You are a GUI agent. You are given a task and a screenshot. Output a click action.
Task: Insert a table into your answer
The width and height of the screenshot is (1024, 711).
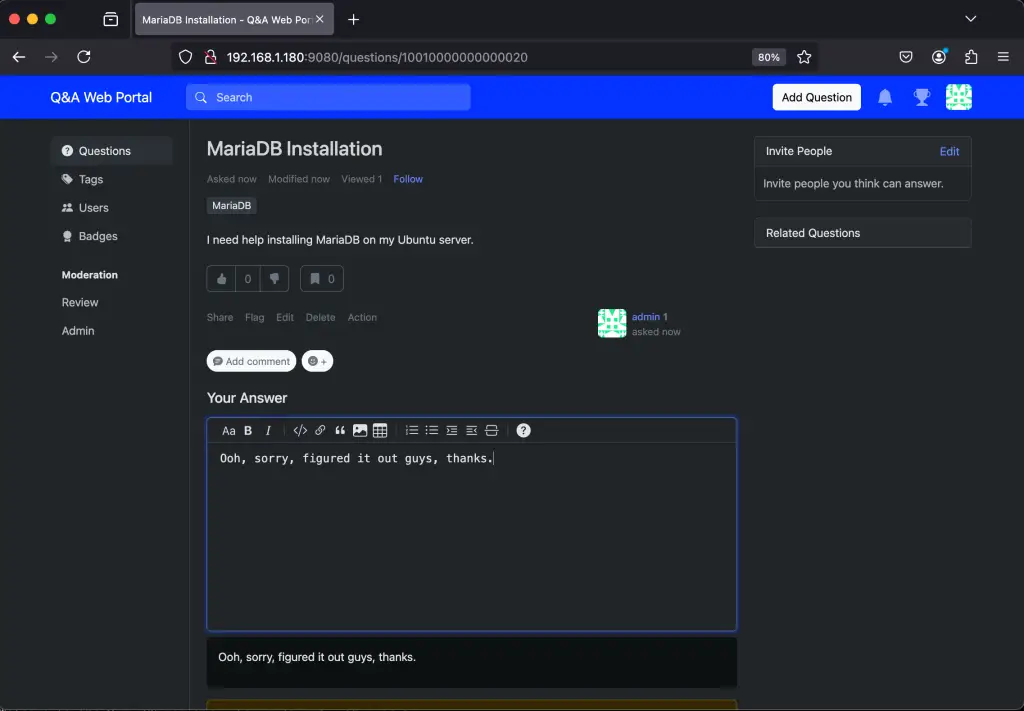tap(380, 430)
